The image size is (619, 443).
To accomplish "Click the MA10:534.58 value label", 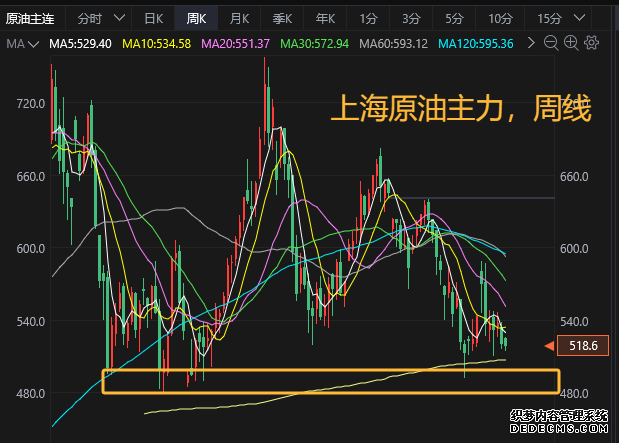I will 156,43.
